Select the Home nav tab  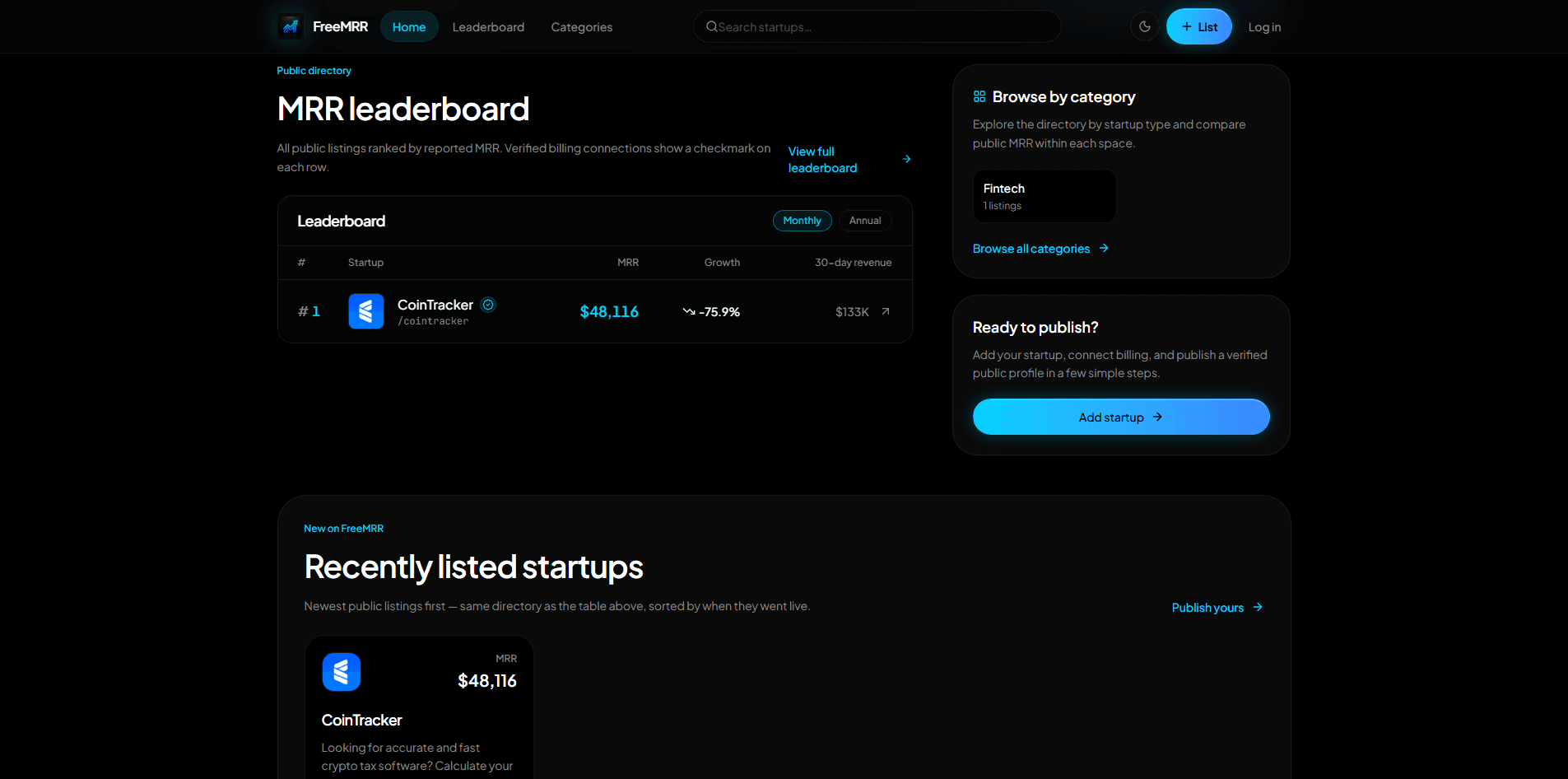pos(409,27)
